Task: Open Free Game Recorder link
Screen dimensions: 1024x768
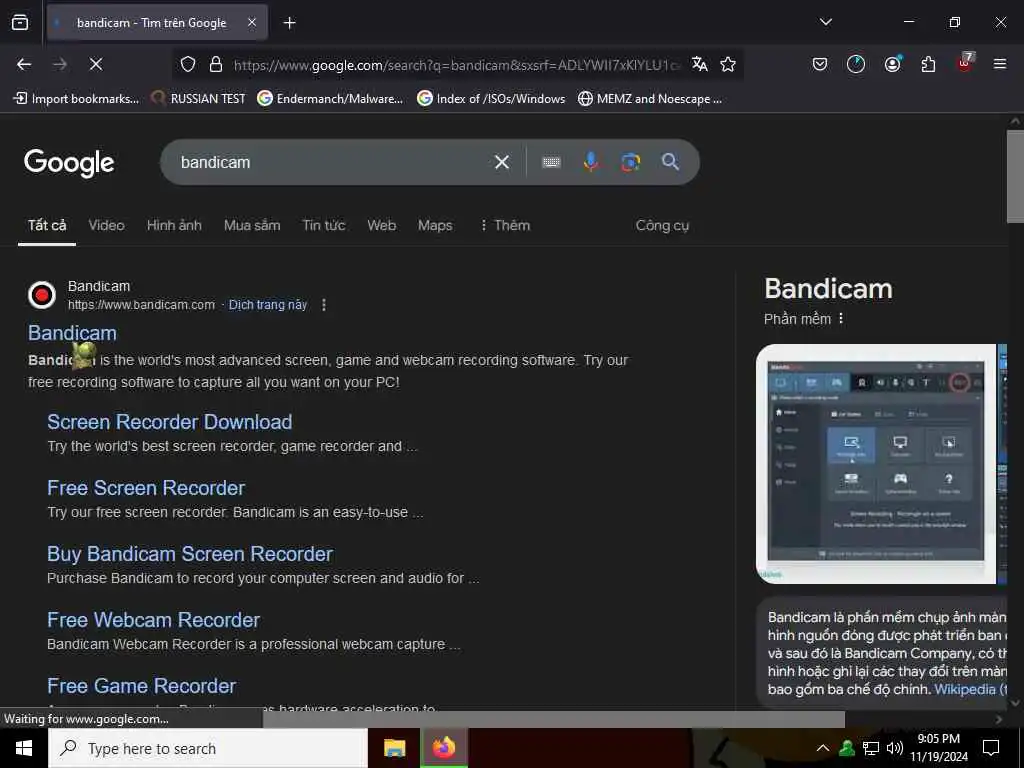Action: tap(142, 686)
